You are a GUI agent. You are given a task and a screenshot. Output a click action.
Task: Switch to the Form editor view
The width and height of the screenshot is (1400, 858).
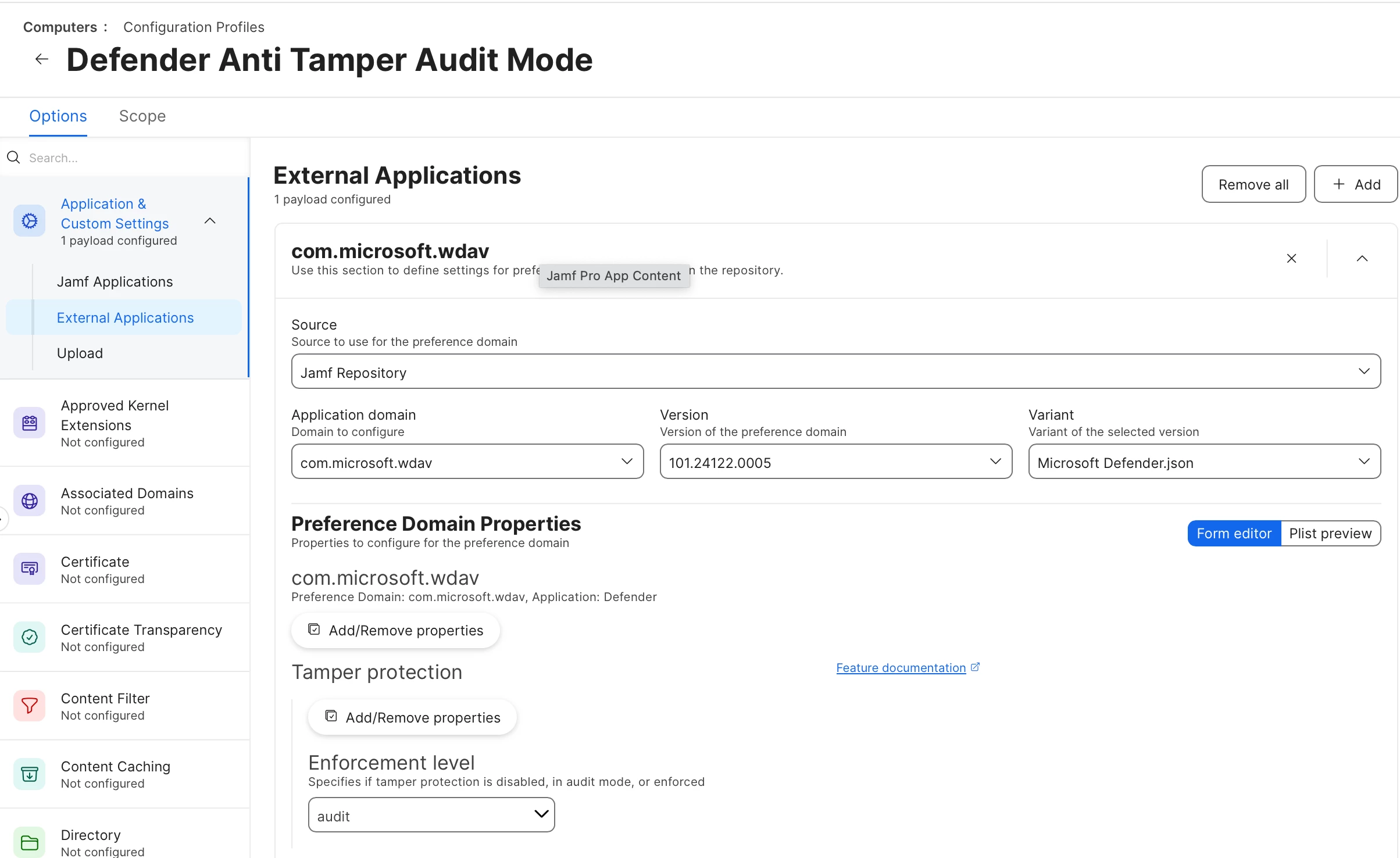(1234, 534)
